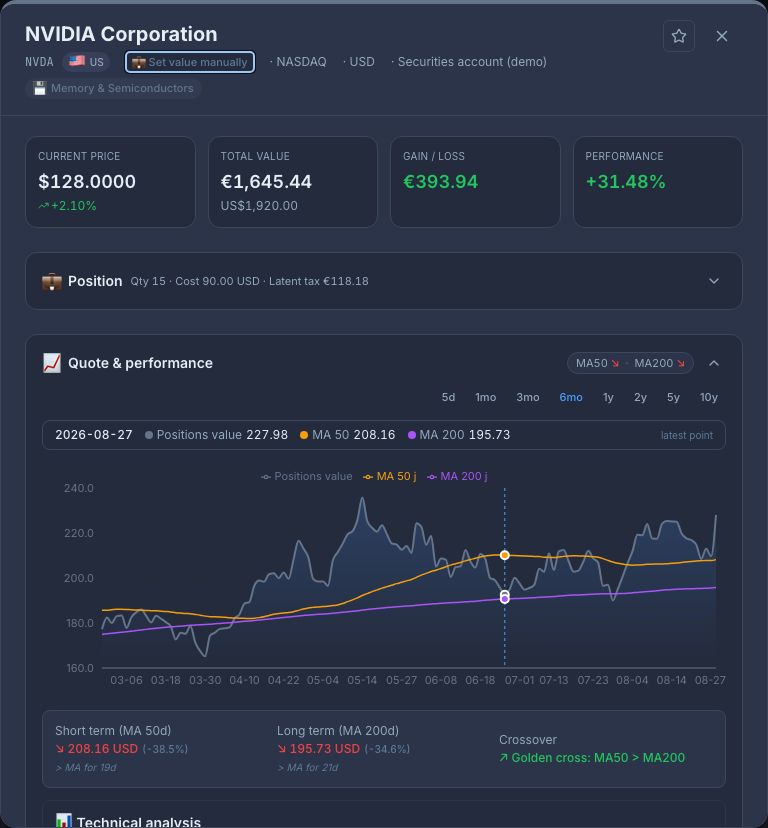Select the 6mo time range
The width and height of the screenshot is (768, 828).
[x=571, y=397]
